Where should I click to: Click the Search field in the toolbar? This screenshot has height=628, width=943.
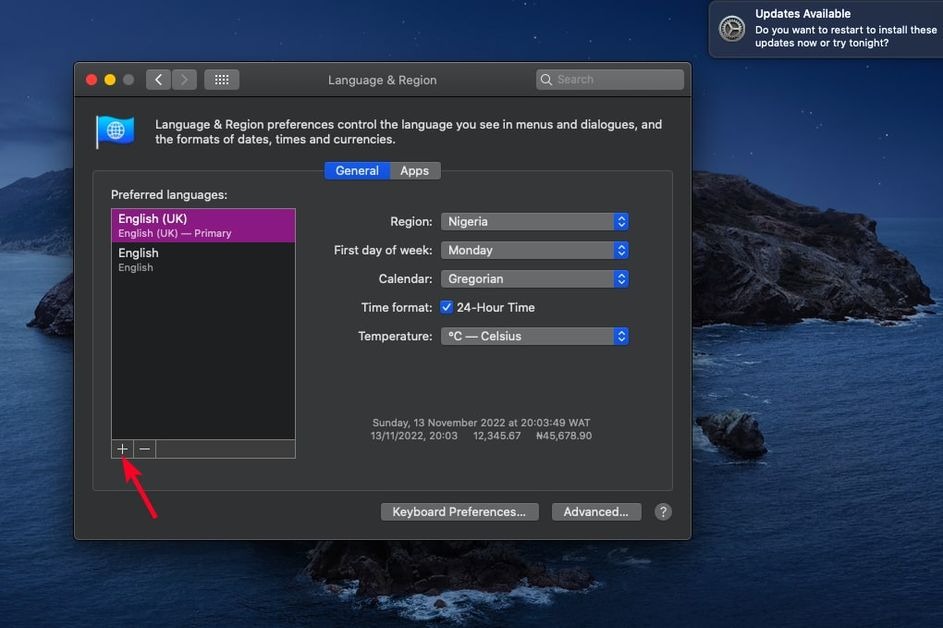(610, 80)
